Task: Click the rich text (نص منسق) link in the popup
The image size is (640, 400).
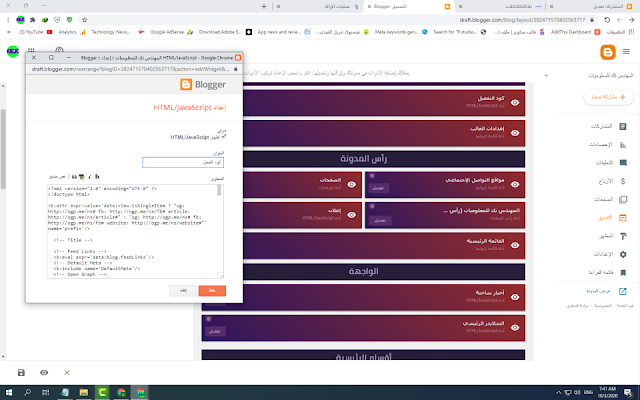Action: (57, 177)
